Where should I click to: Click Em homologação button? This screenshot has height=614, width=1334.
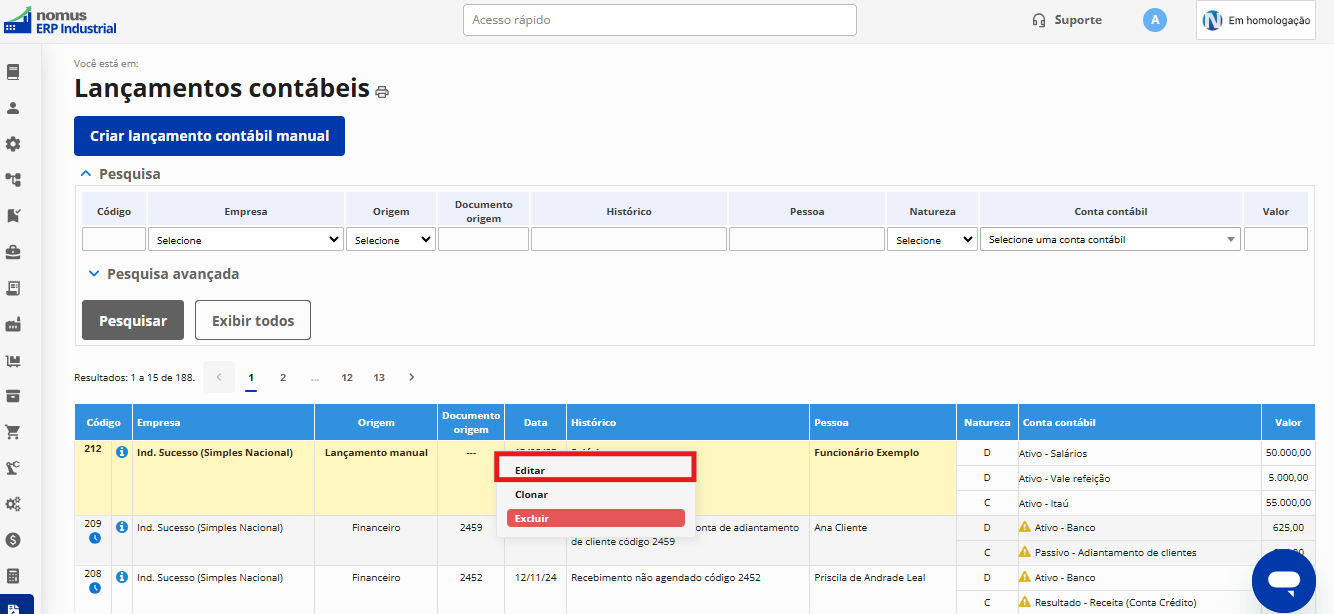pos(1257,20)
